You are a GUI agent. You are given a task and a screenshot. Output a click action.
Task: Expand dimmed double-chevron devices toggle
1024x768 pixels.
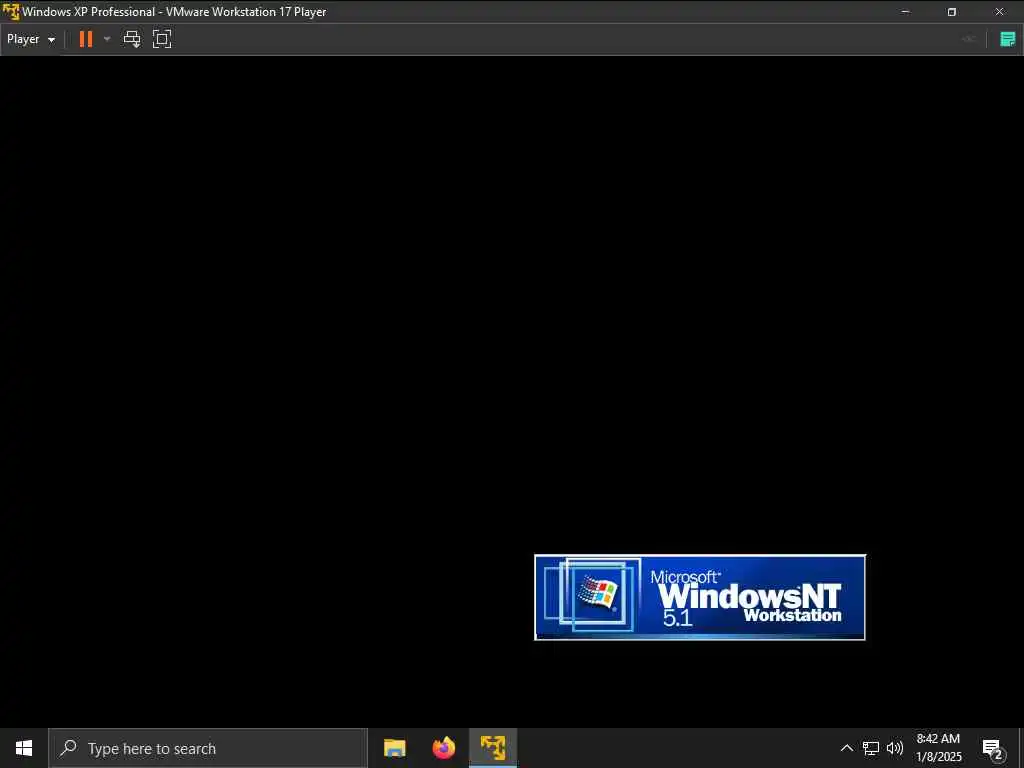[968, 39]
